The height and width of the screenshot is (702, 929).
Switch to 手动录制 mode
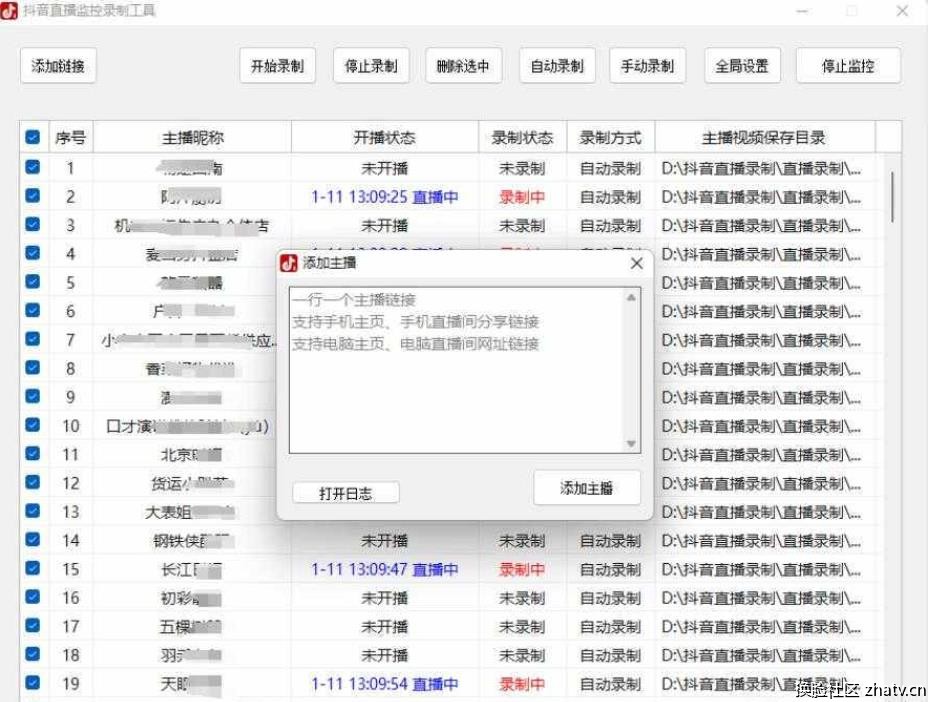coord(648,66)
